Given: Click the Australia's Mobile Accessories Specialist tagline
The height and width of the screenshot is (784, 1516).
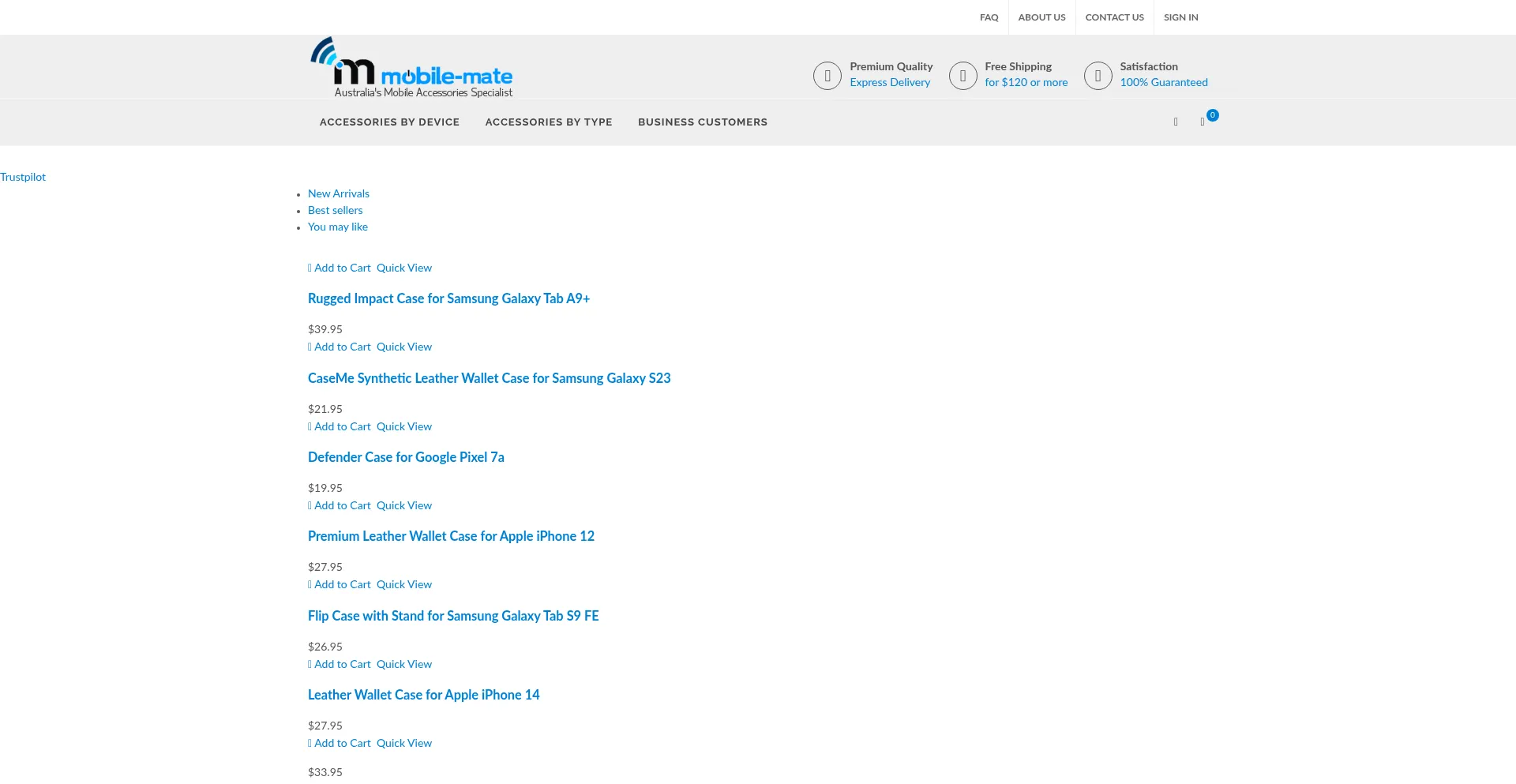Looking at the screenshot, I should click(x=423, y=92).
